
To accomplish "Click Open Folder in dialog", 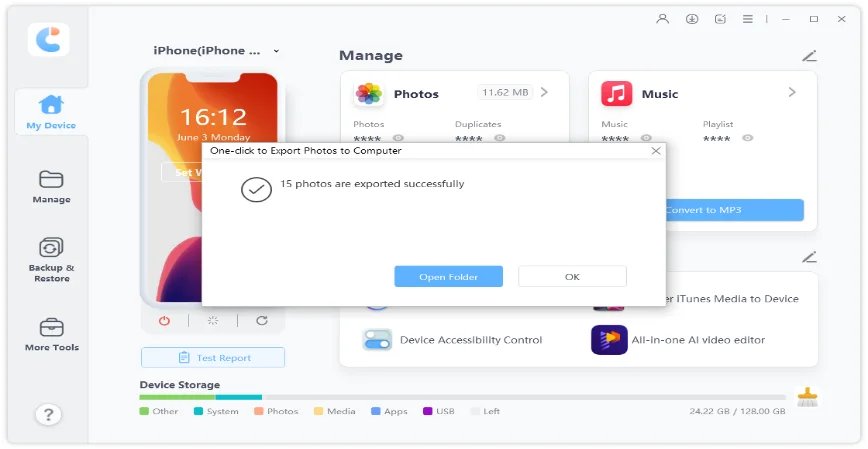I will [448, 277].
